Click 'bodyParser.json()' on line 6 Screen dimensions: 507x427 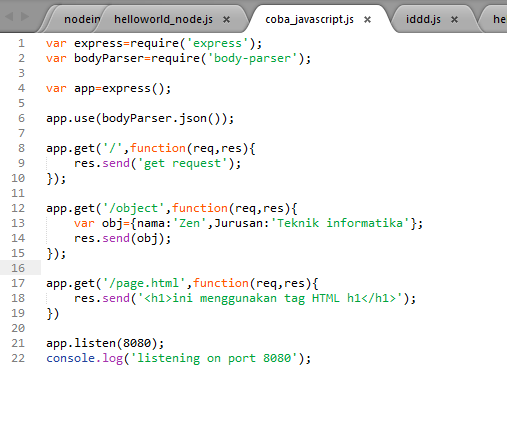(x=161, y=119)
